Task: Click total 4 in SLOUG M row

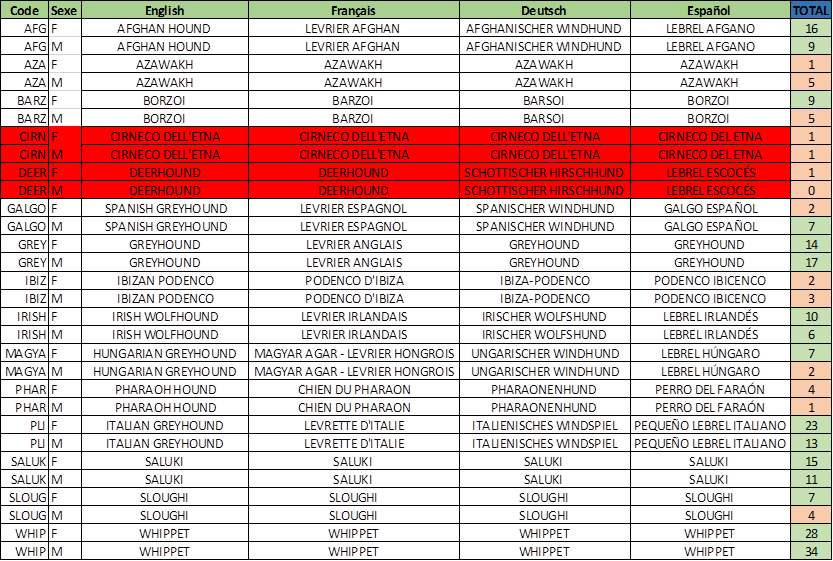Action: 811,516
